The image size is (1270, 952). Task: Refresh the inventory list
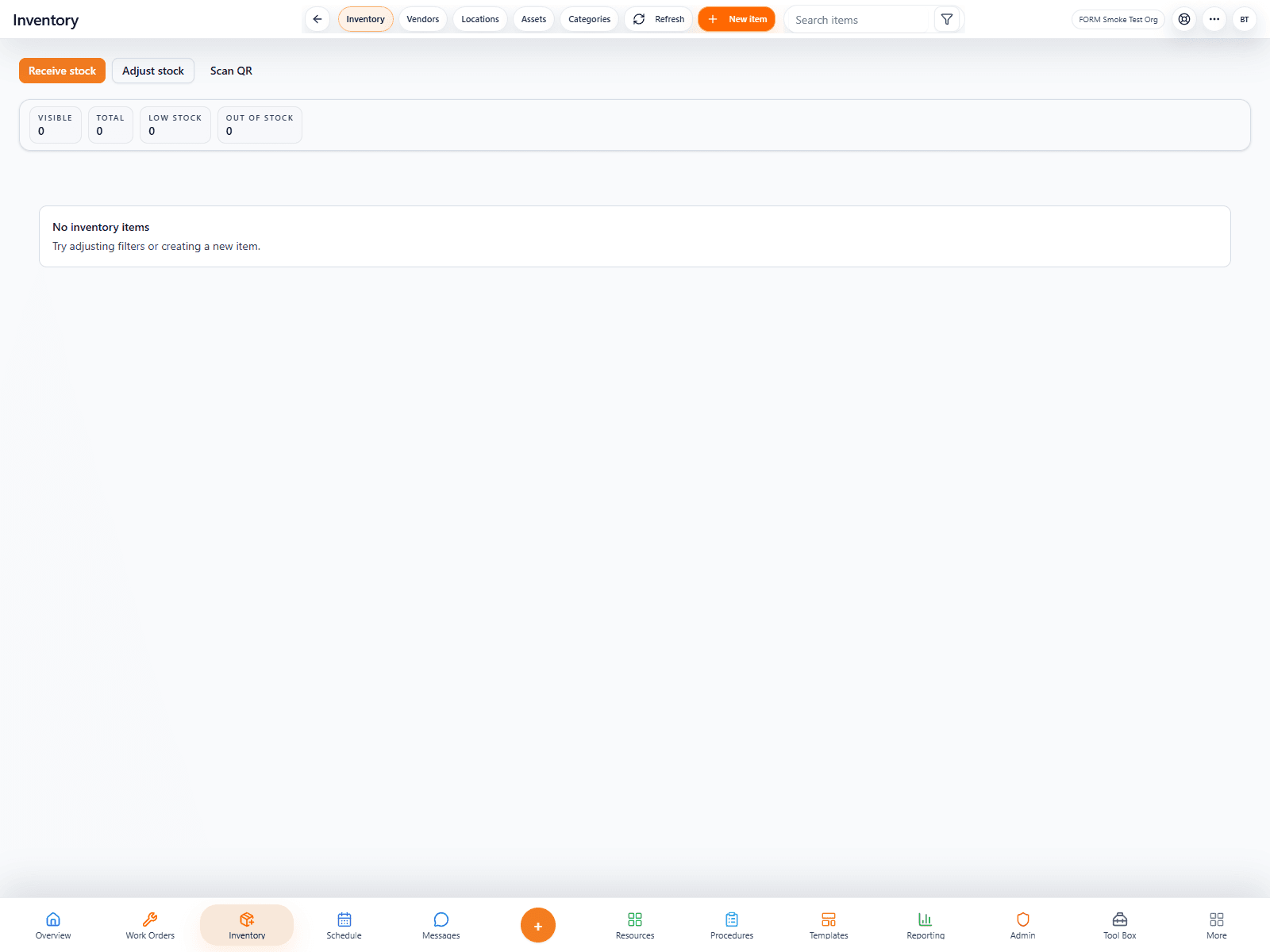point(659,19)
